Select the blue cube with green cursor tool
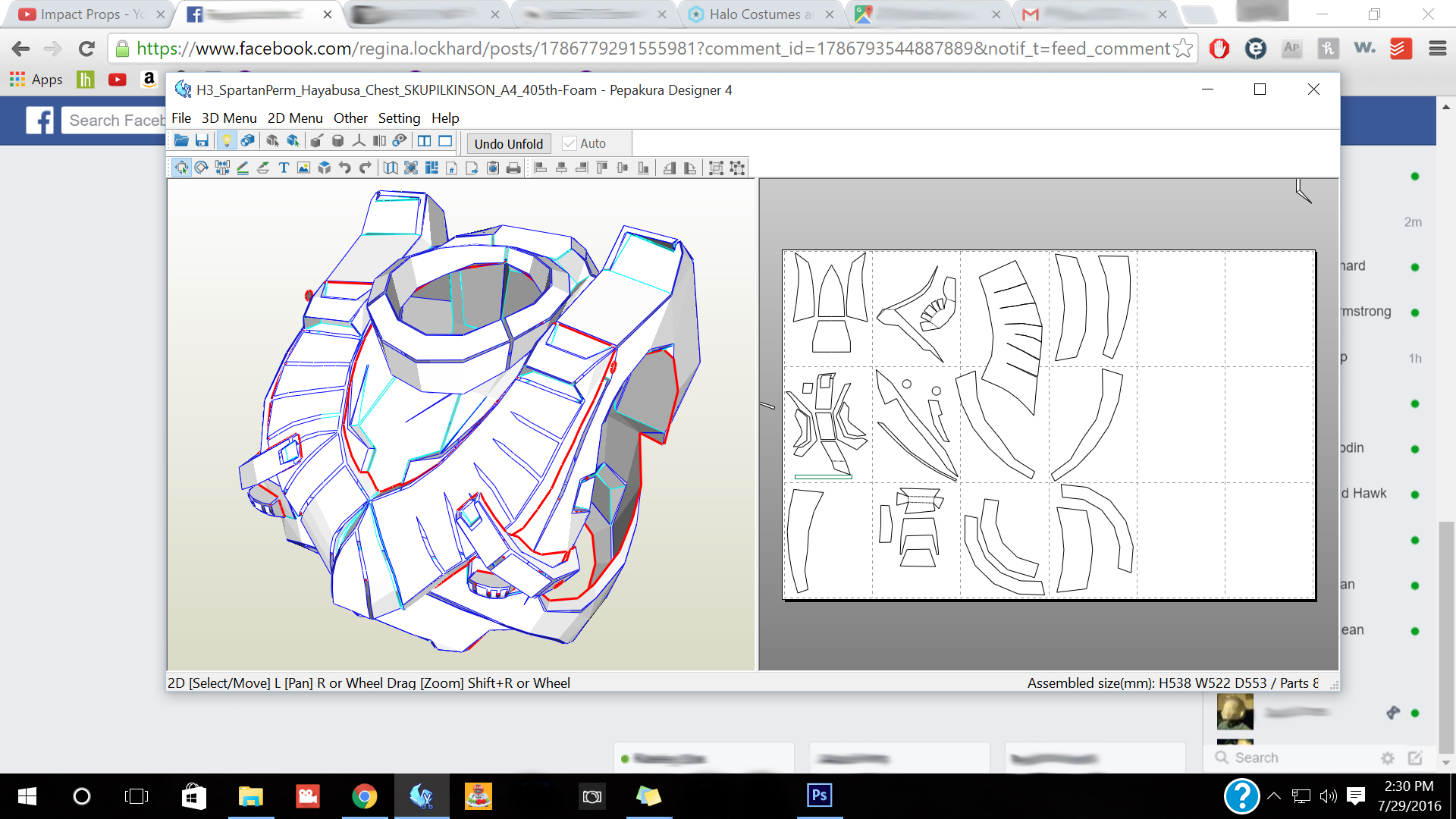 click(x=293, y=141)
